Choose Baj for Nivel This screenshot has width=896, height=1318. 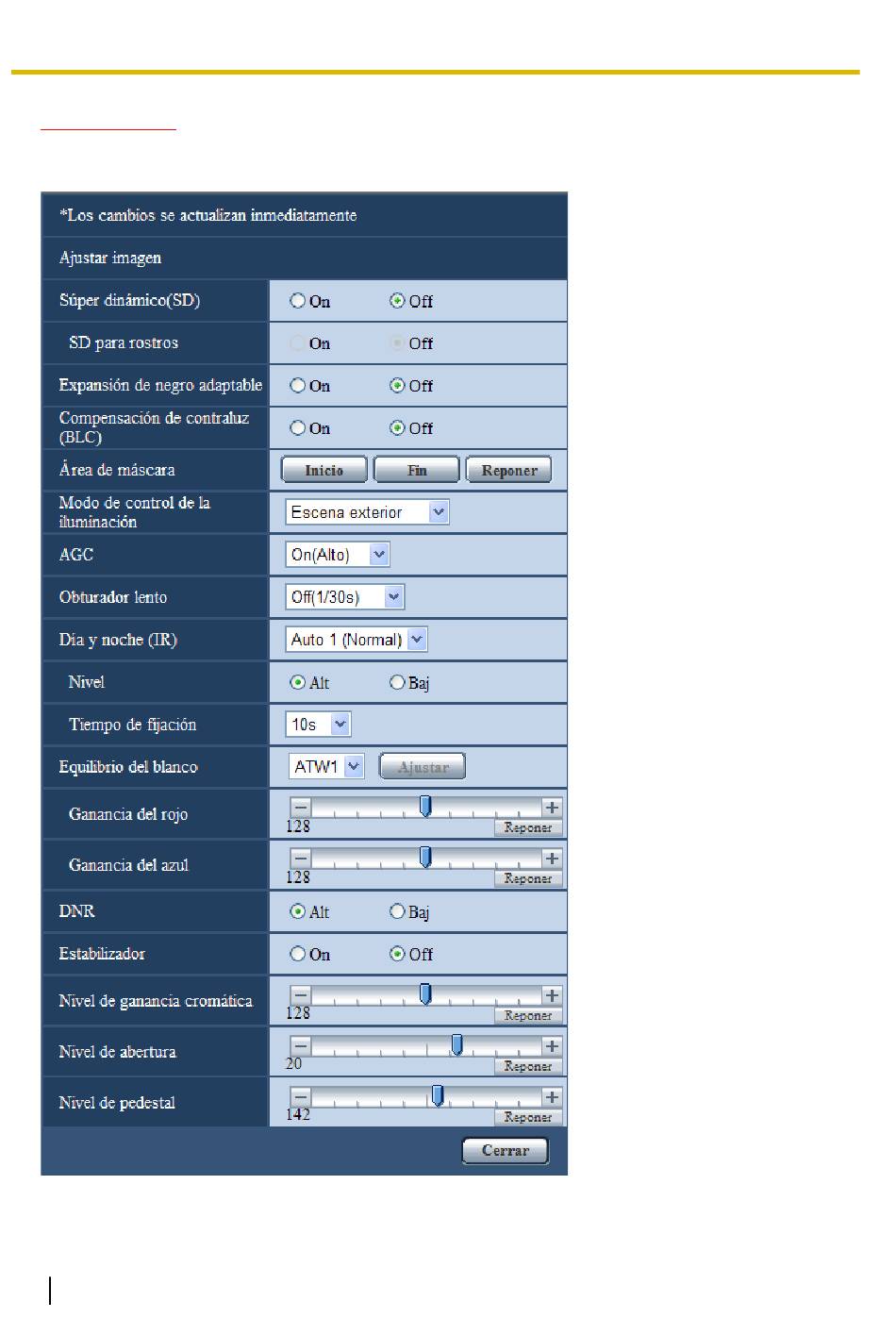397,682
